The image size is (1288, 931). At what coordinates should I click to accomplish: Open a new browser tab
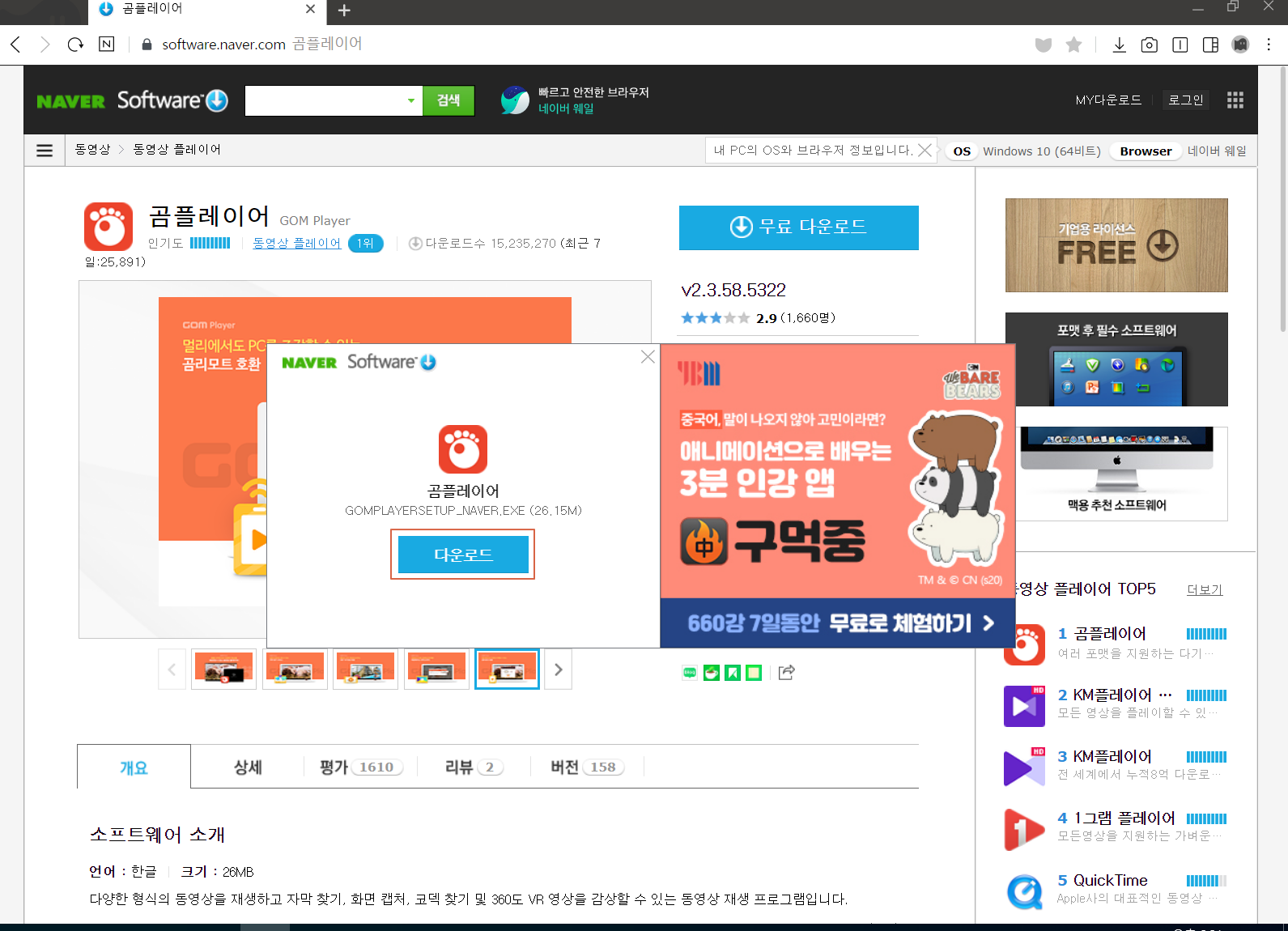pos(344,11)
